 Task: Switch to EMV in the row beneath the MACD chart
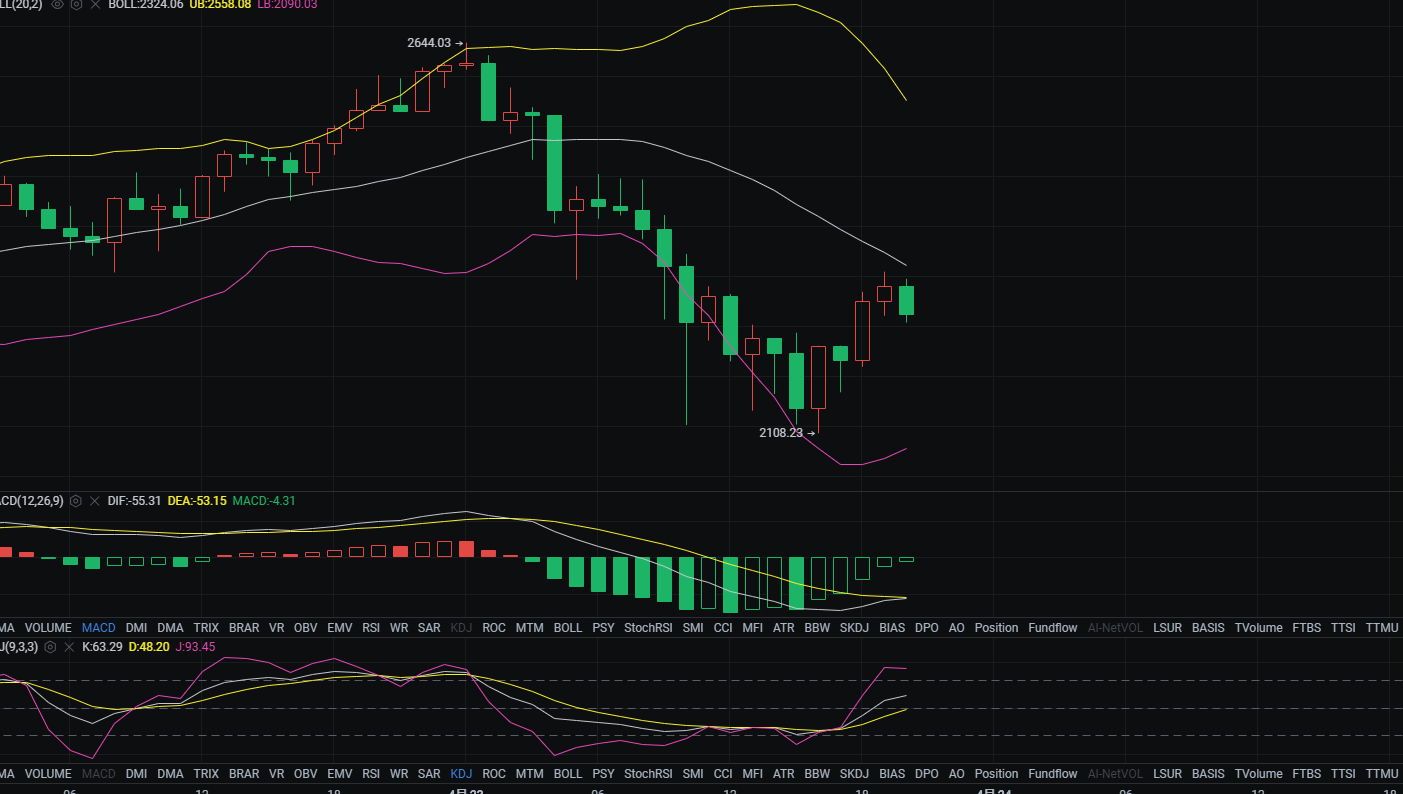coord(340,628)
